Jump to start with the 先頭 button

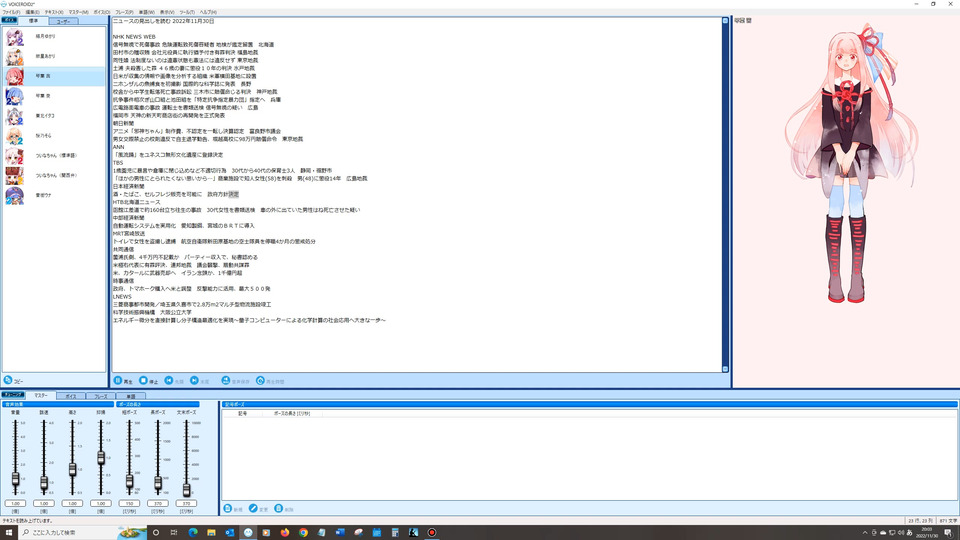tap(174, 381)
